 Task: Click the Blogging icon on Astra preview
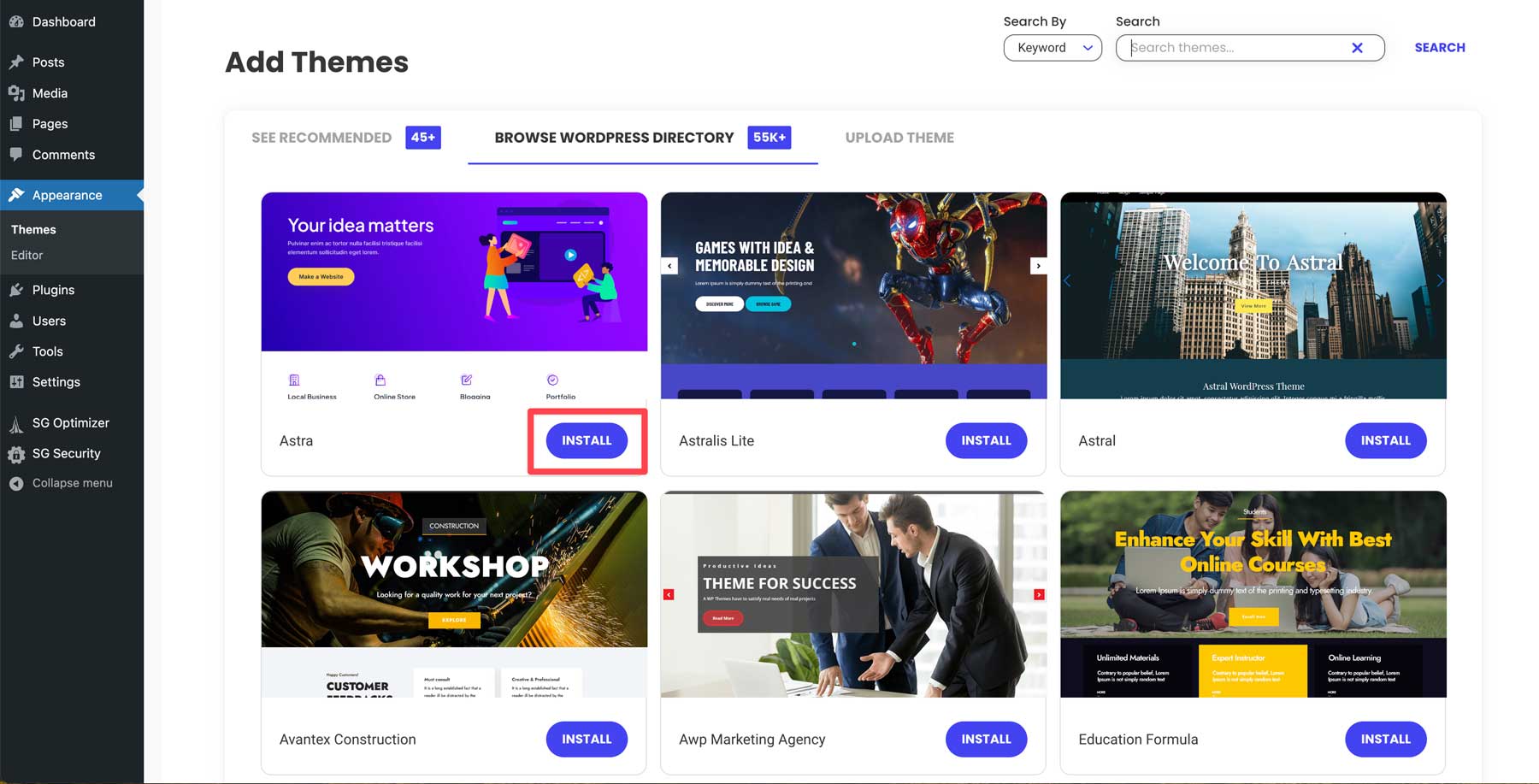(467, 381)
